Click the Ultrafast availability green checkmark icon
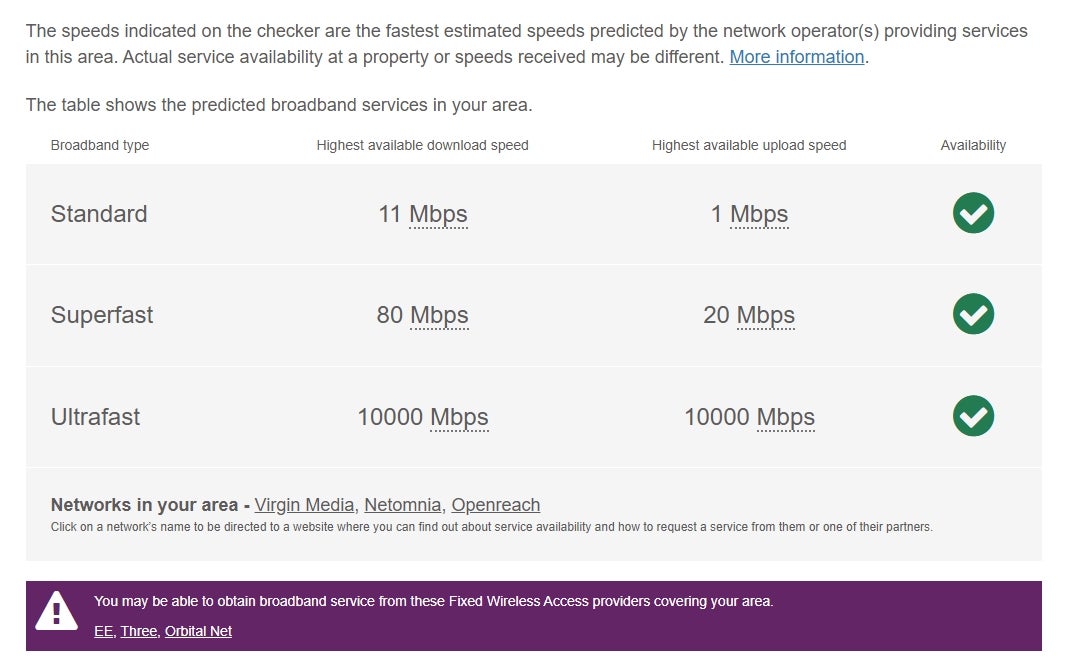 pyautogui.click(x=973, y=416)
